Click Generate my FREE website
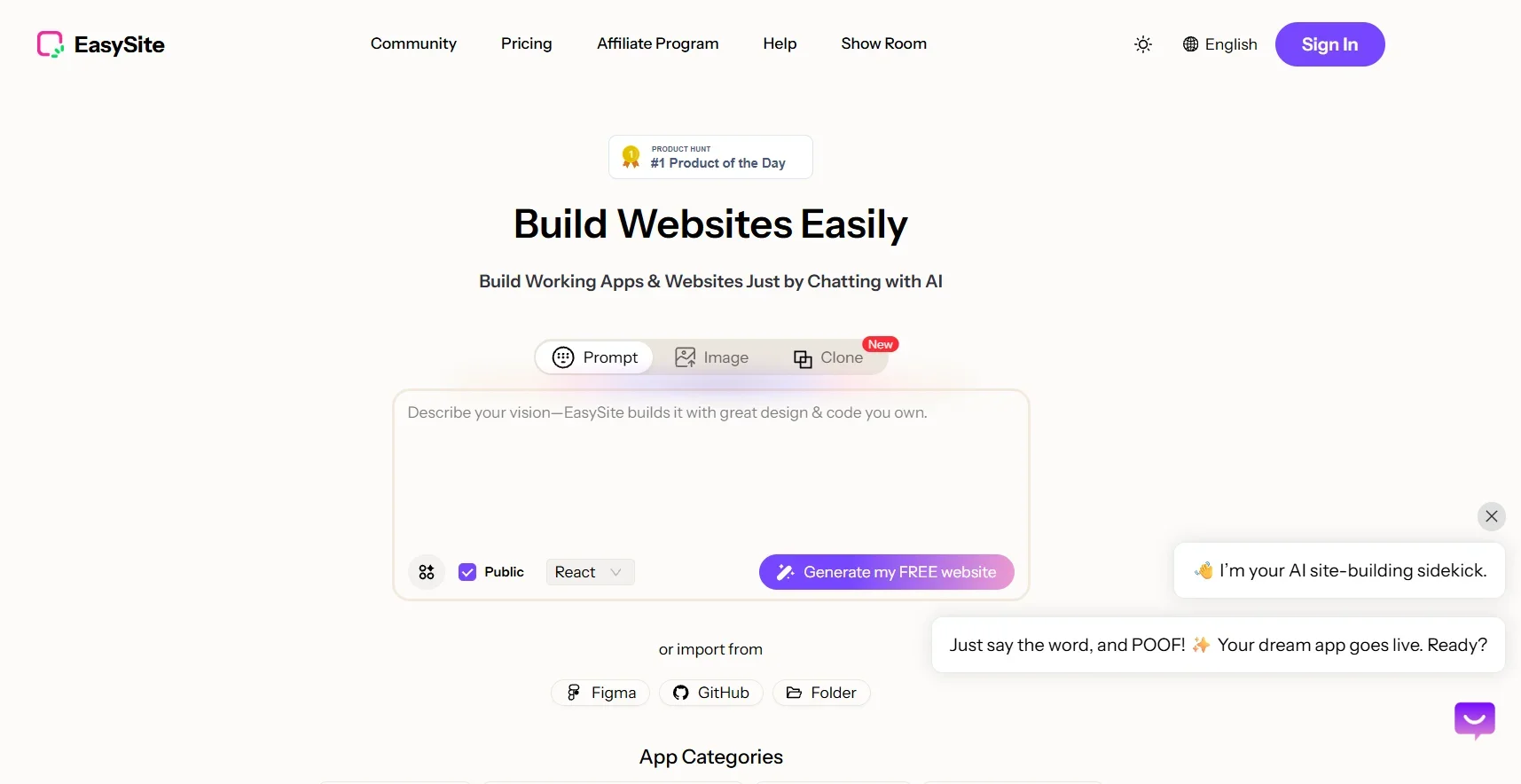Viewport: 1521px width, 784px height. (886, 572)
